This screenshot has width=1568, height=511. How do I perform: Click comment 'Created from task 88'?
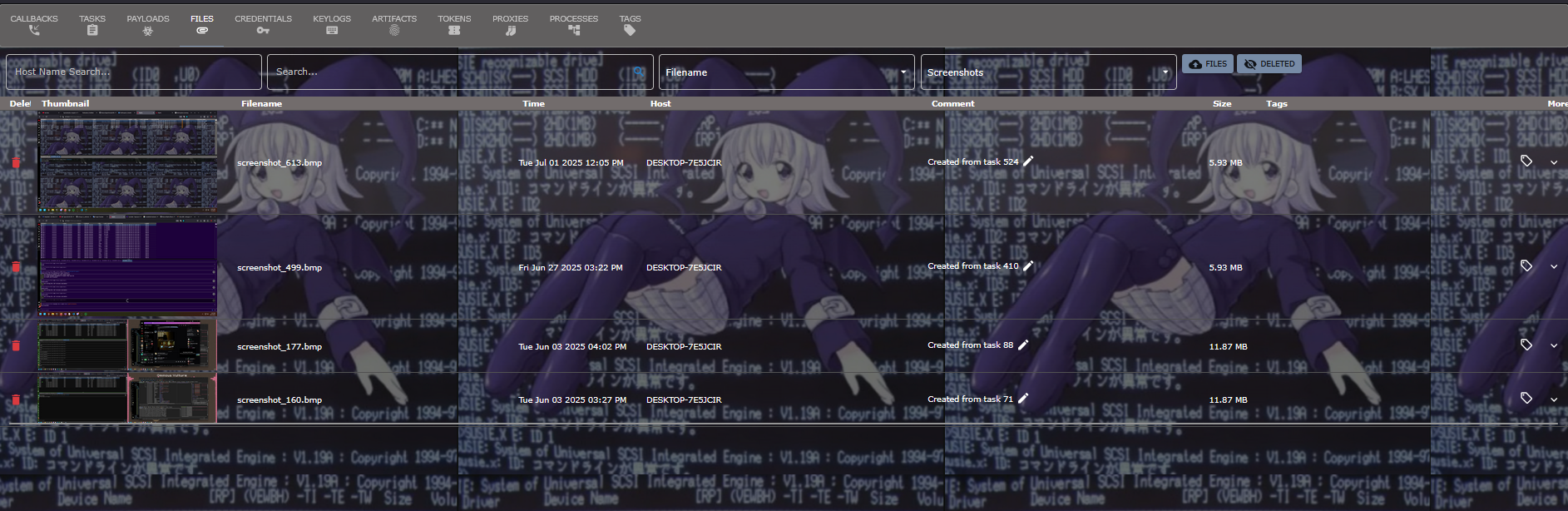(970, 345)
